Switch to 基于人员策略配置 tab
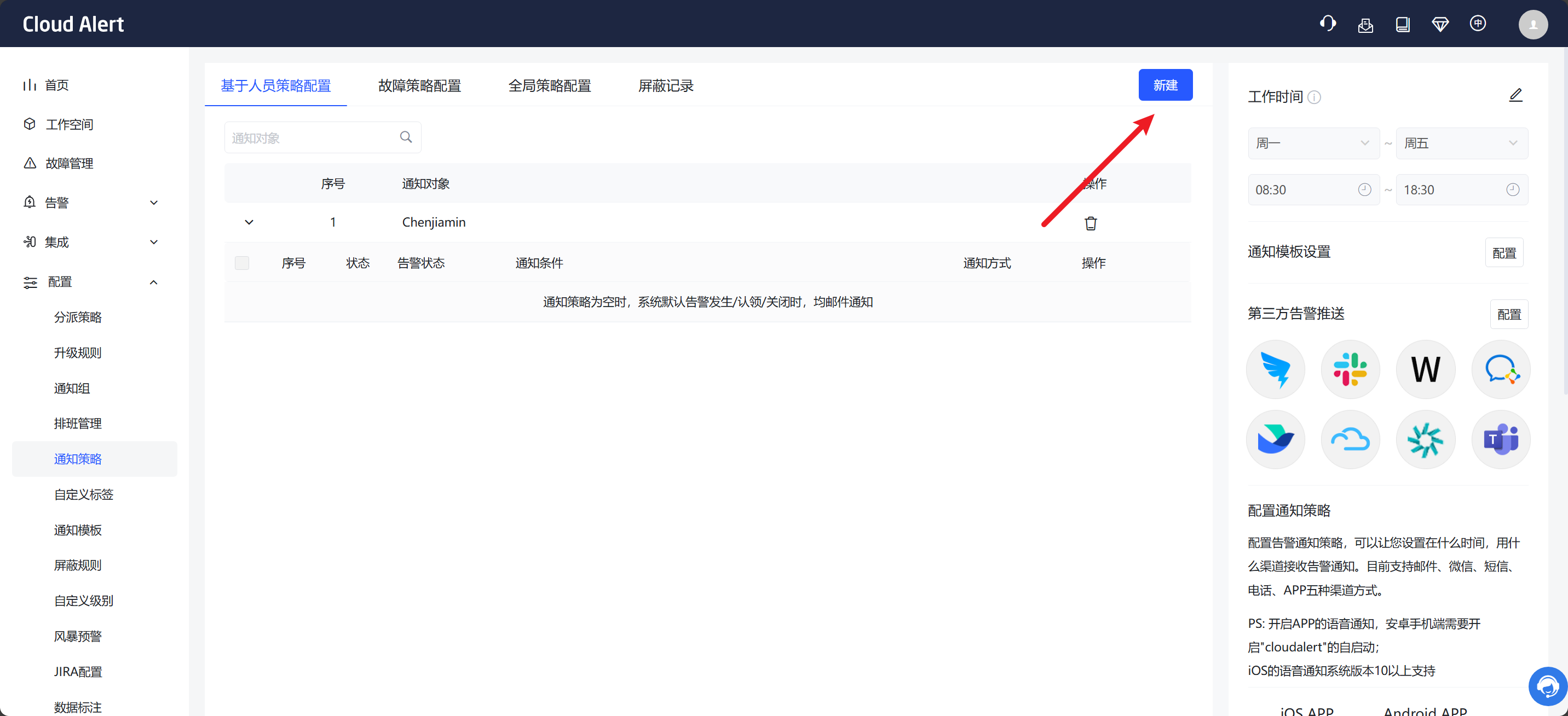1568x716 pixels. [276, 86]
